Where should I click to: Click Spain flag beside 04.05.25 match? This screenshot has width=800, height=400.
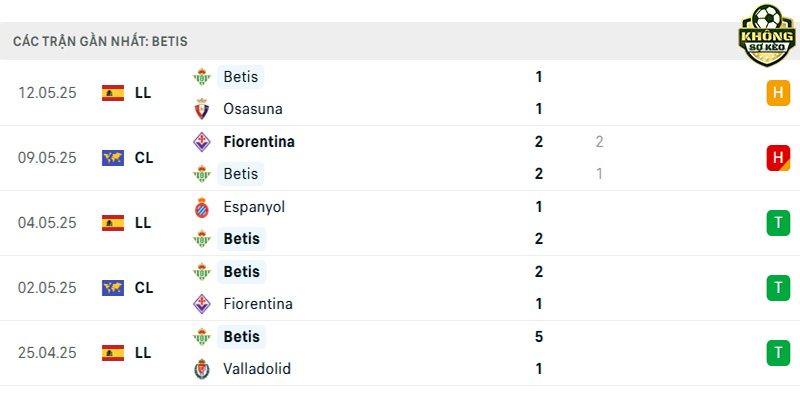click(x=113, y=223)
